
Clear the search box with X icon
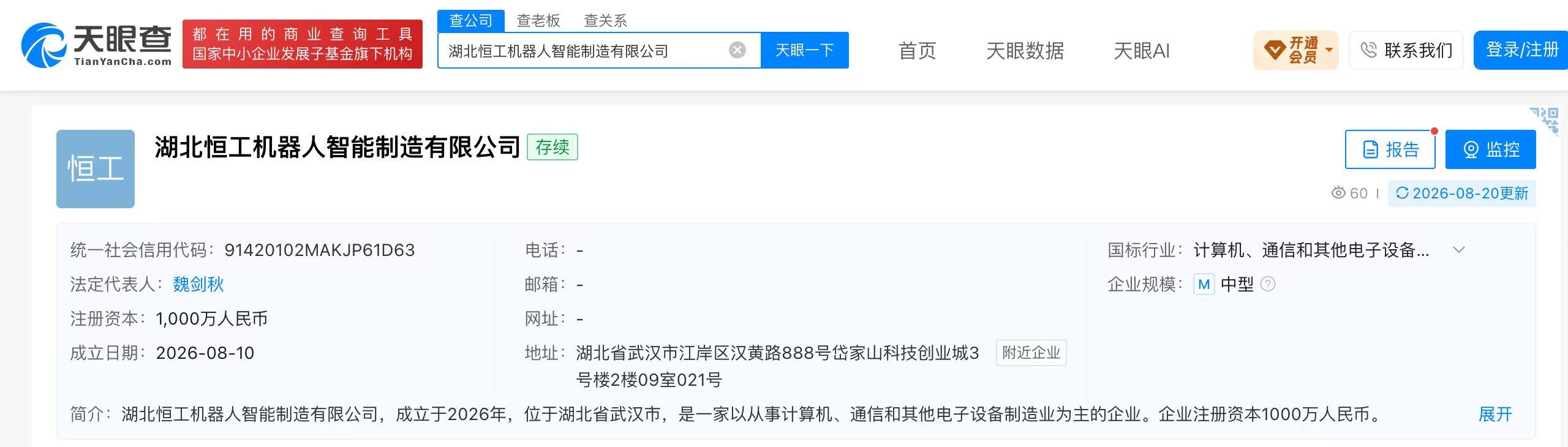click(737, 50)
